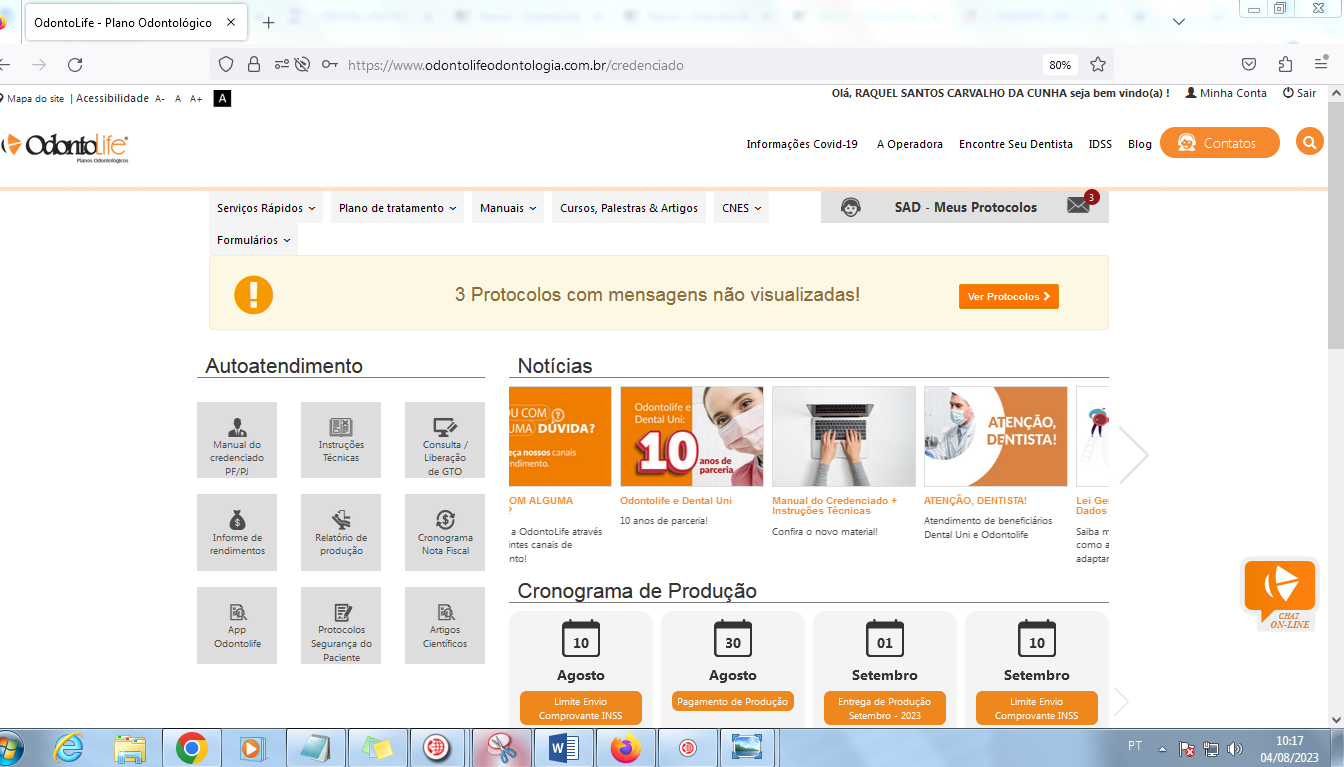Open the Save to Pocket icon
Image resolution: width=1344 pixels, height=767 pixels.
[x=1249, y=64]
